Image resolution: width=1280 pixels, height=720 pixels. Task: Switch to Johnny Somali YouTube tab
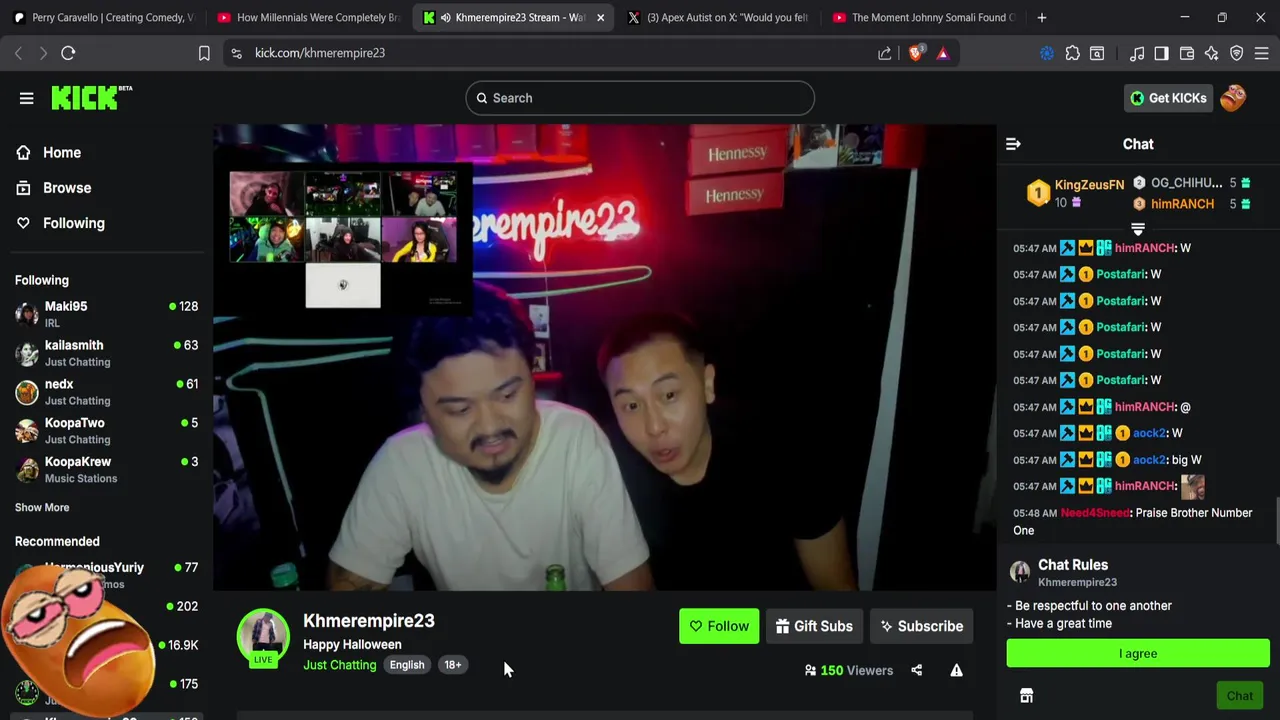[922, 17]
